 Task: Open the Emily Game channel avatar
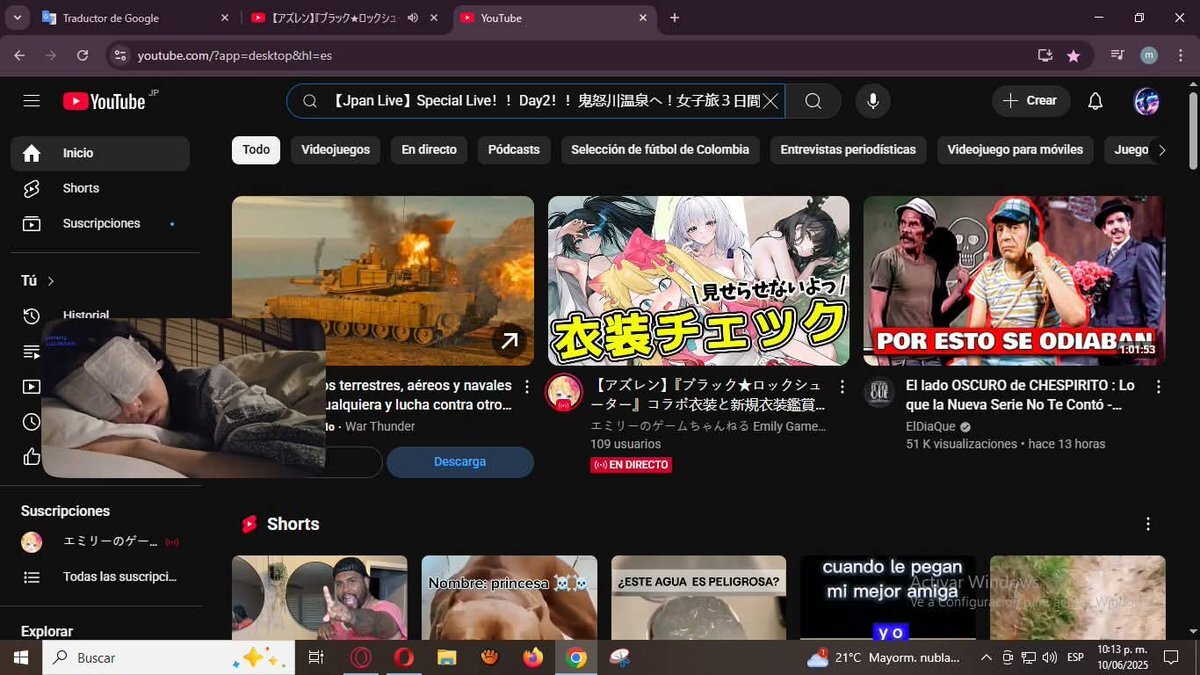[564, 392]
